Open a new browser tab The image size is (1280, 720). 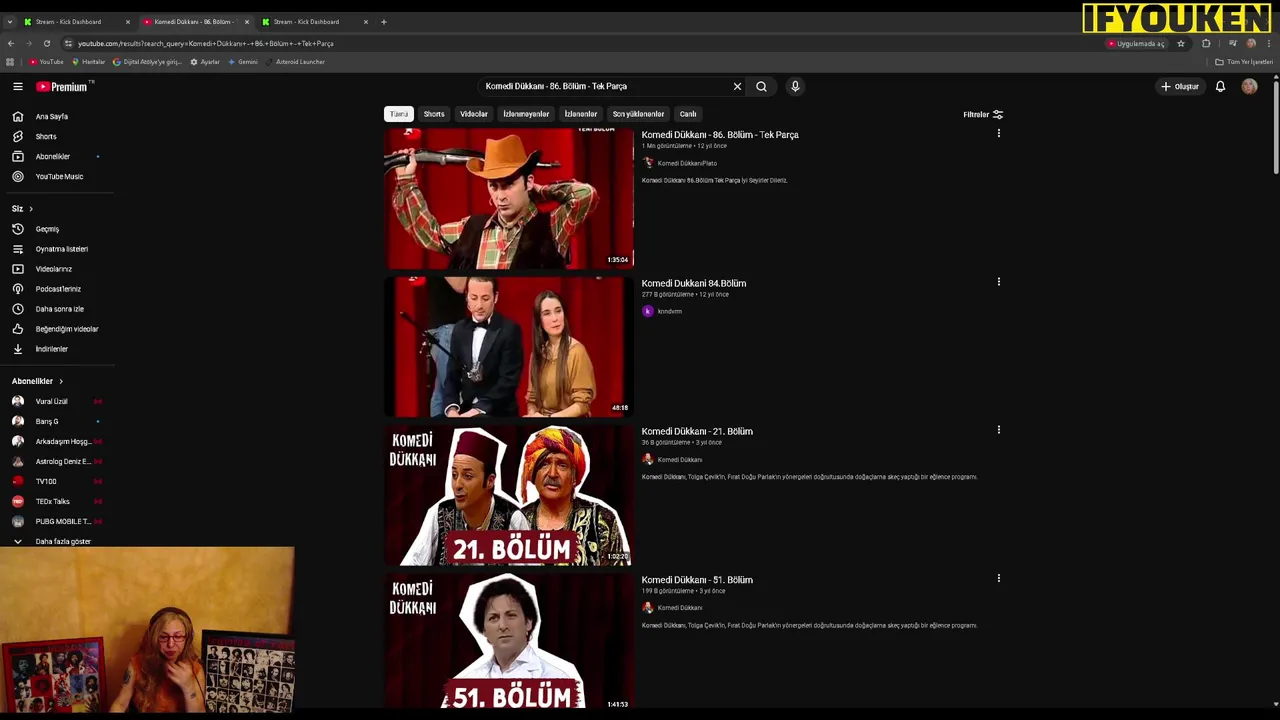384,22
